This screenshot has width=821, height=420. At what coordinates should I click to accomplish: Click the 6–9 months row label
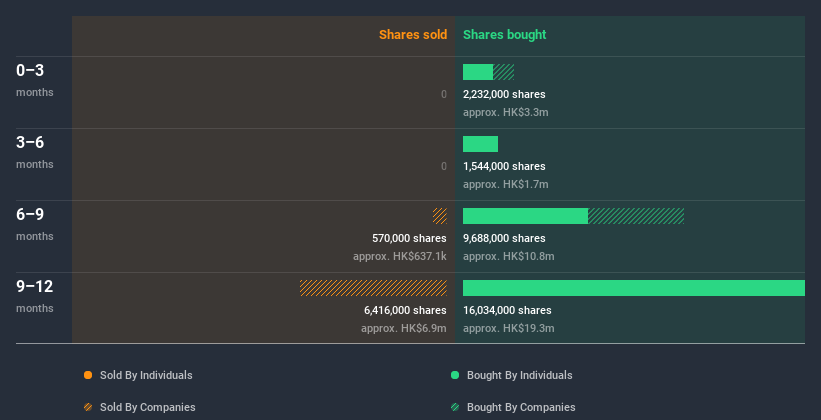coord(35,224)
